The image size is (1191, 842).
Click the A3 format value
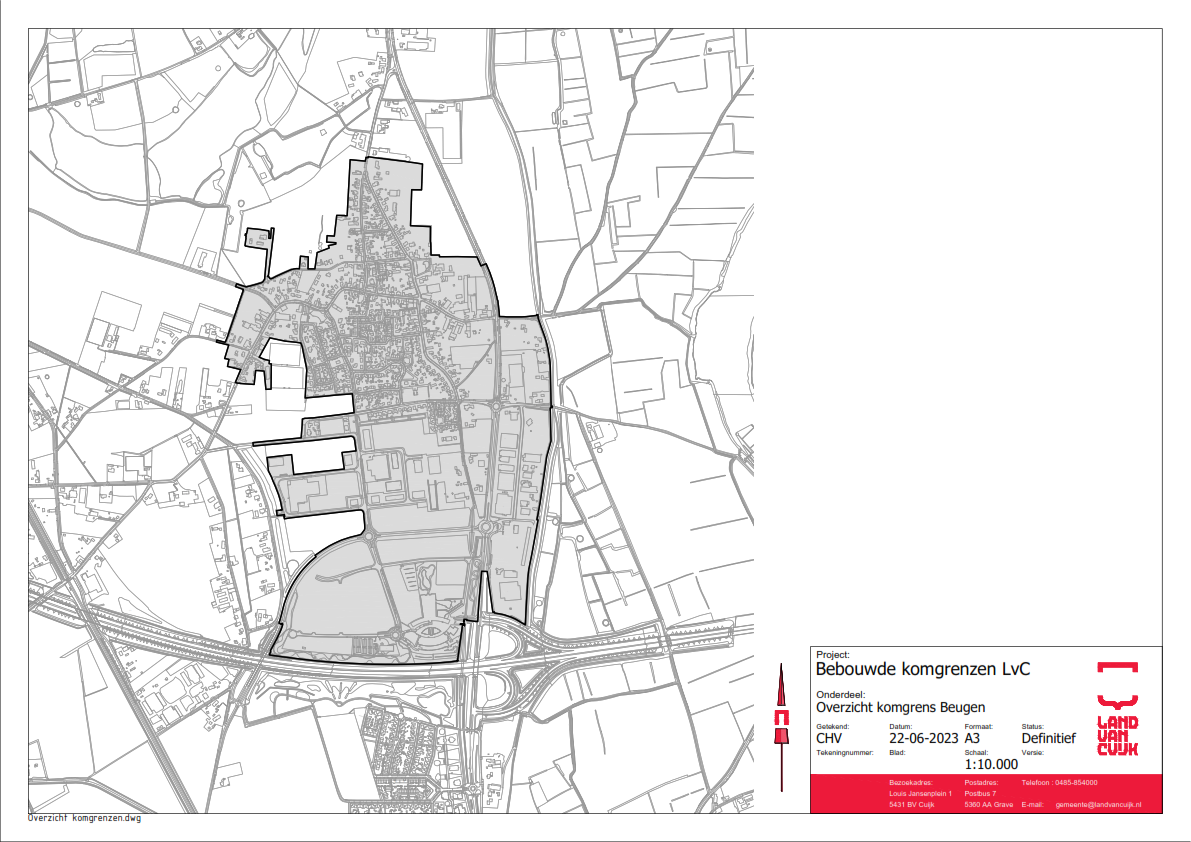tap(973, 739)
